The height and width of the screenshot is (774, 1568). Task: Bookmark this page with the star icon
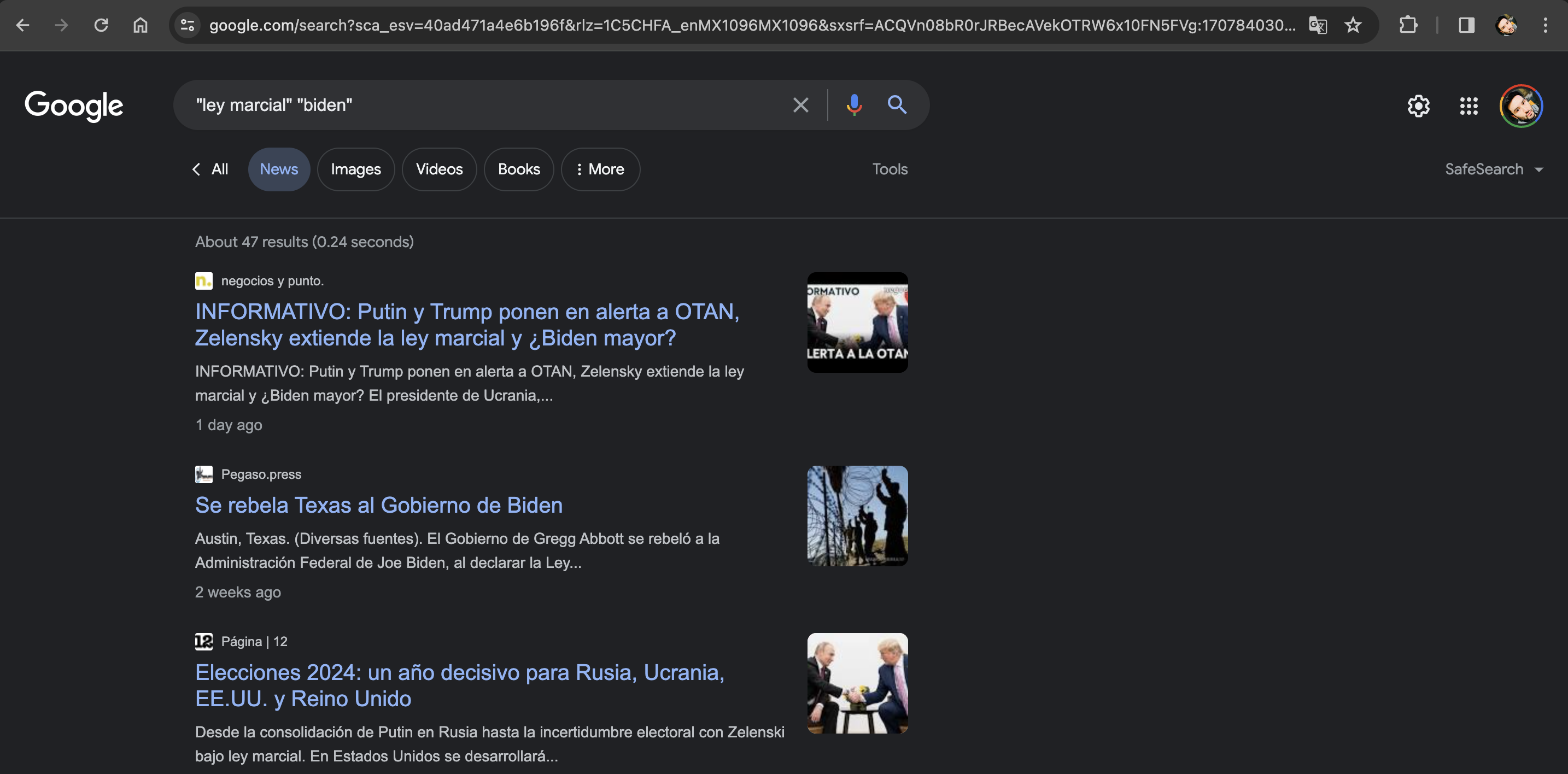click(1353, 25)
